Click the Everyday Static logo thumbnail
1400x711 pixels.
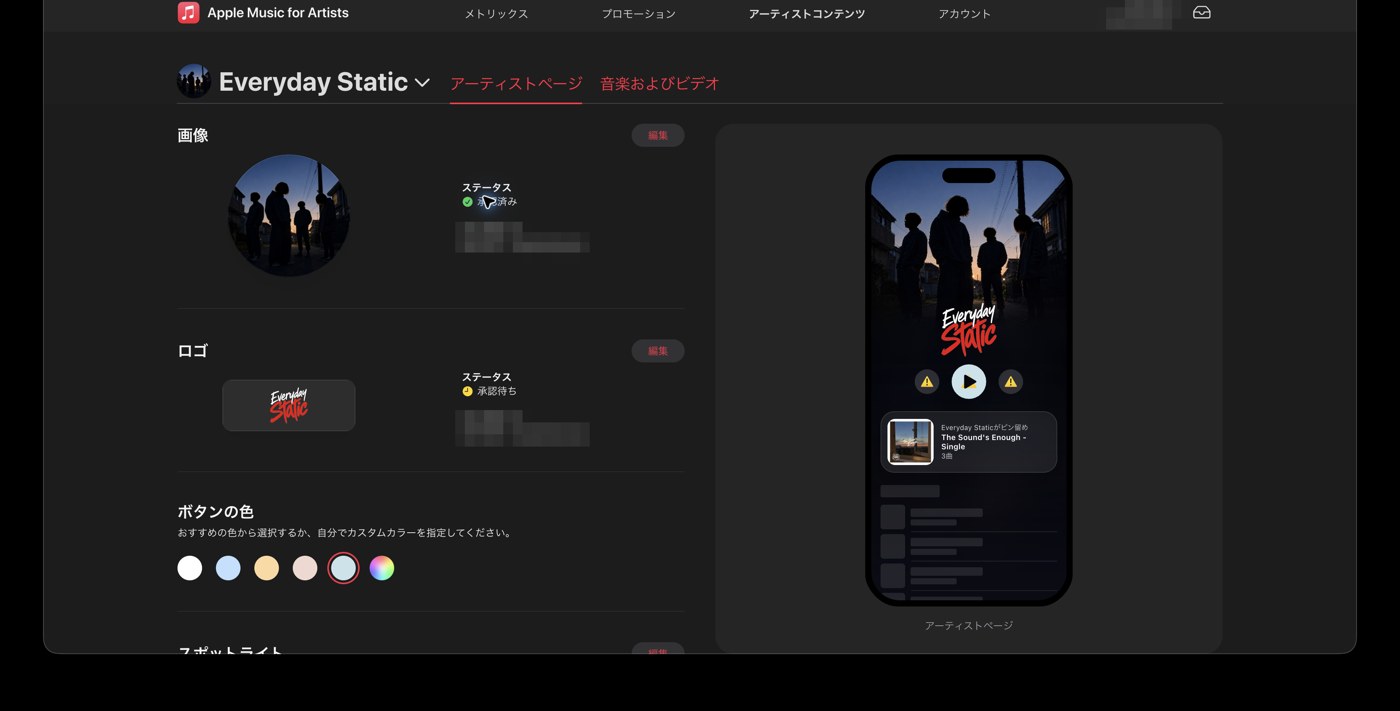[289, 405]
